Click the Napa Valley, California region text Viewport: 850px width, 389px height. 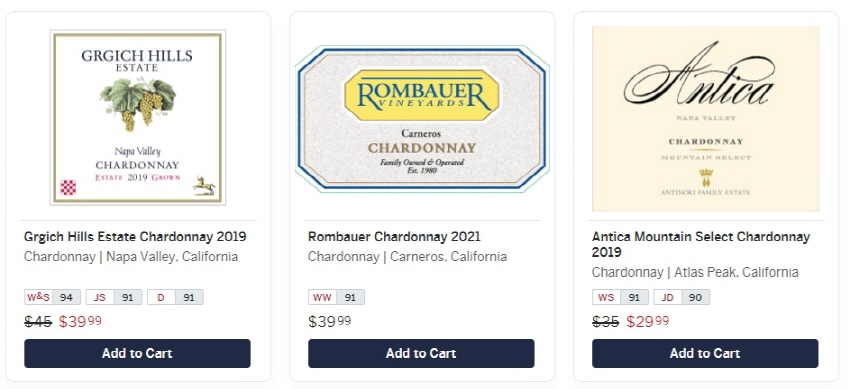click(x=172, y=256)
